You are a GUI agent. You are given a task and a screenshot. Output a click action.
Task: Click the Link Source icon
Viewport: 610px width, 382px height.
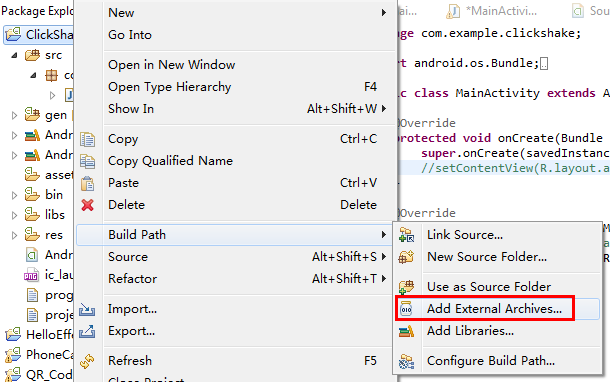[407, 235]
